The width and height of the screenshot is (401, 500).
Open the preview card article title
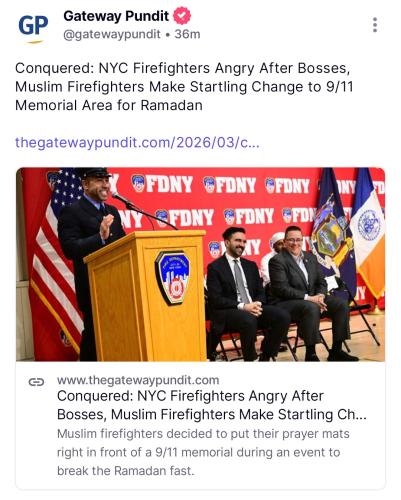(x=212, y=405)
